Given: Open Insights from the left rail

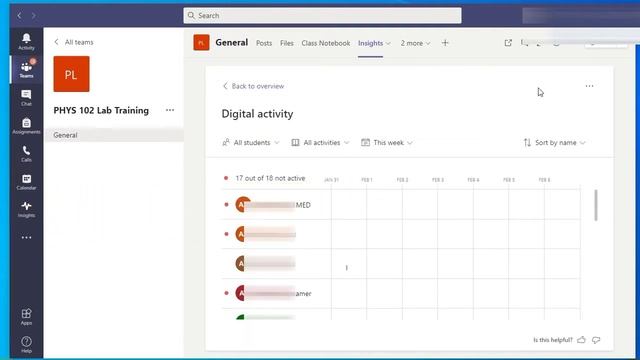Looking at the screenshot, I should coord(26,209).
